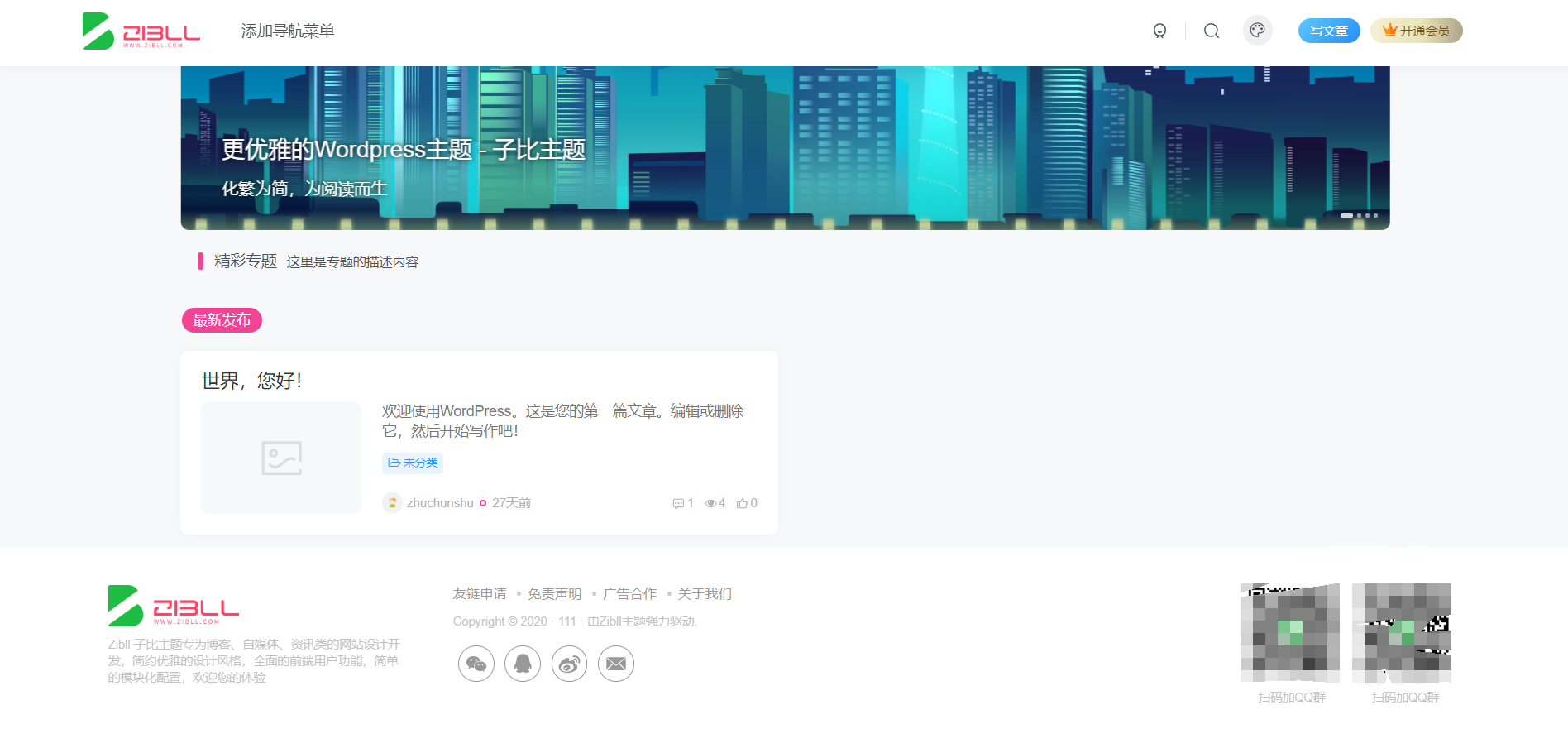The width and height of the screenshot is (1568, 734).
Task: Click the 27天前 post date text
Action: [x=512, y=503]
